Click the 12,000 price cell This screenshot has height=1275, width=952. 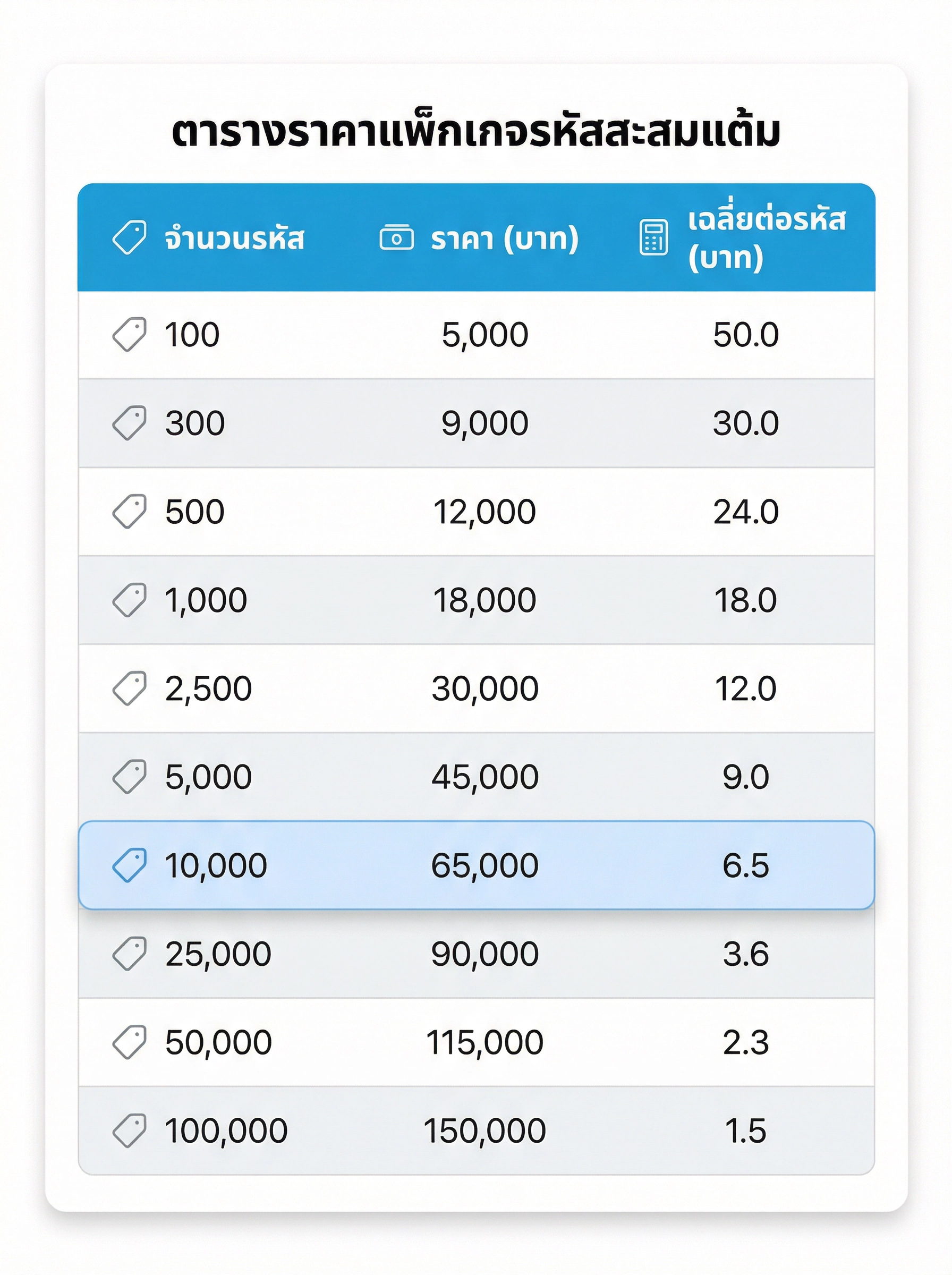click(x=484, y=512)
